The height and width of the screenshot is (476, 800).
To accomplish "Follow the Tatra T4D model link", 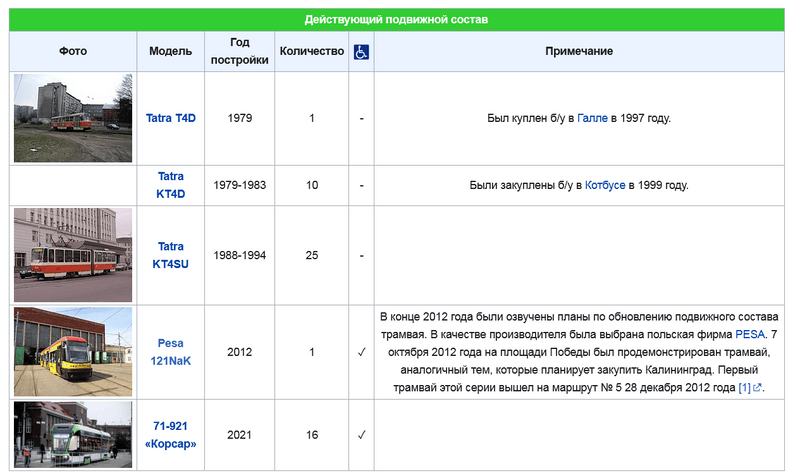I will (x=171, y=118).
